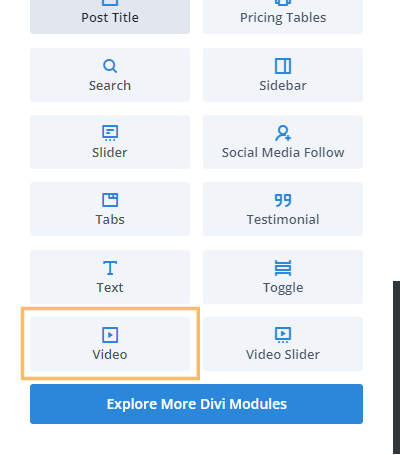Click the Social Media Follow person icon

[283, 133]
